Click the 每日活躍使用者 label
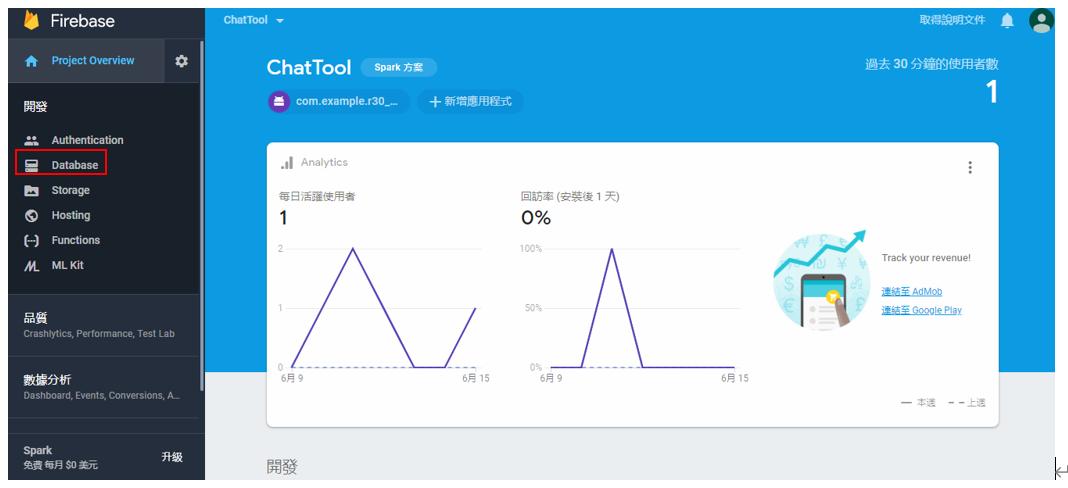1068x488 pixels. pos(317,196)
